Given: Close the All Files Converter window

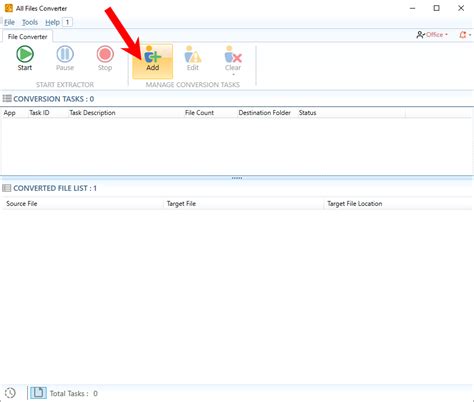Looking at the screenshot, I should [x=461, y=8].
